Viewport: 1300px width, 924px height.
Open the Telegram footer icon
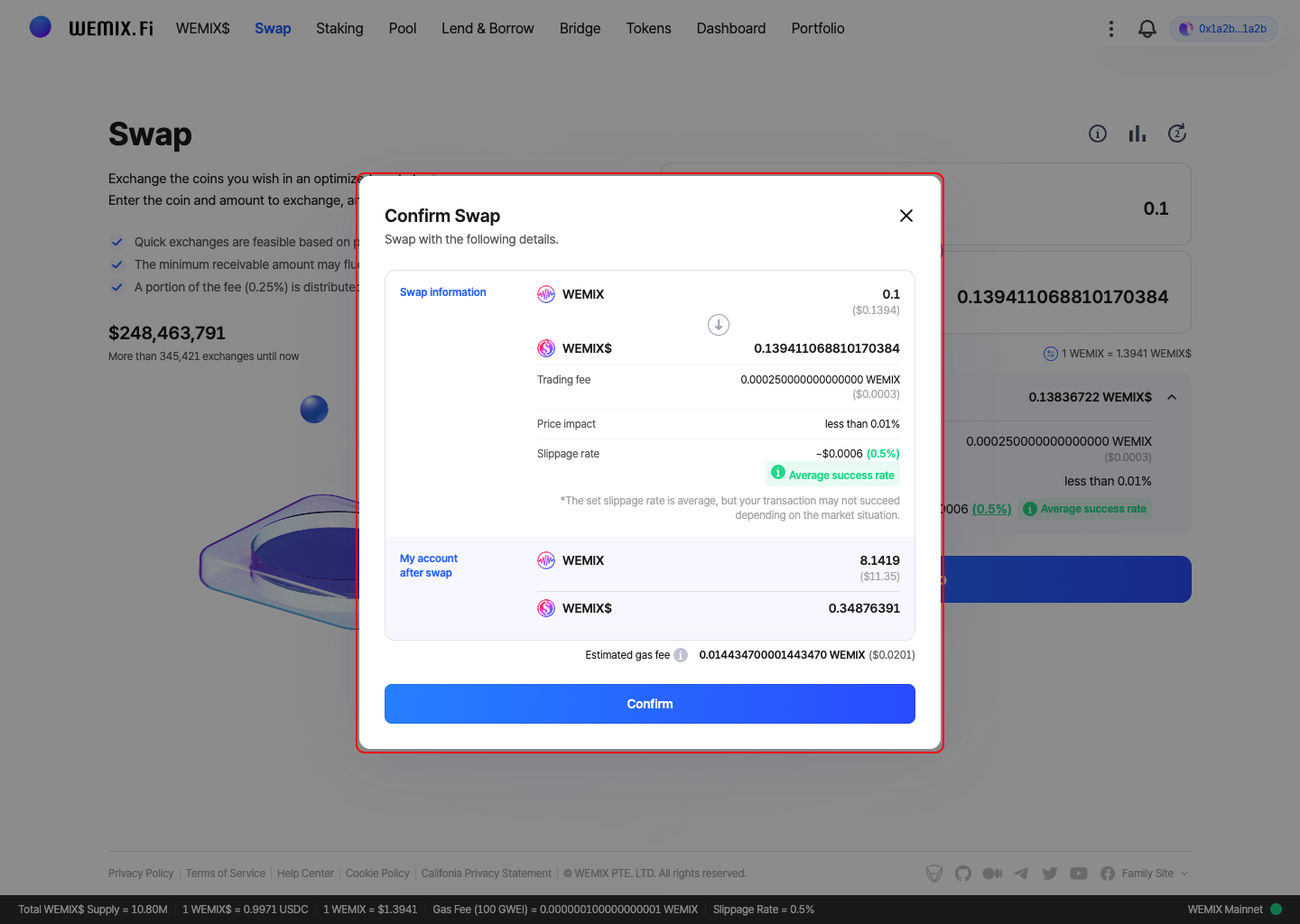coord(1021,873)
